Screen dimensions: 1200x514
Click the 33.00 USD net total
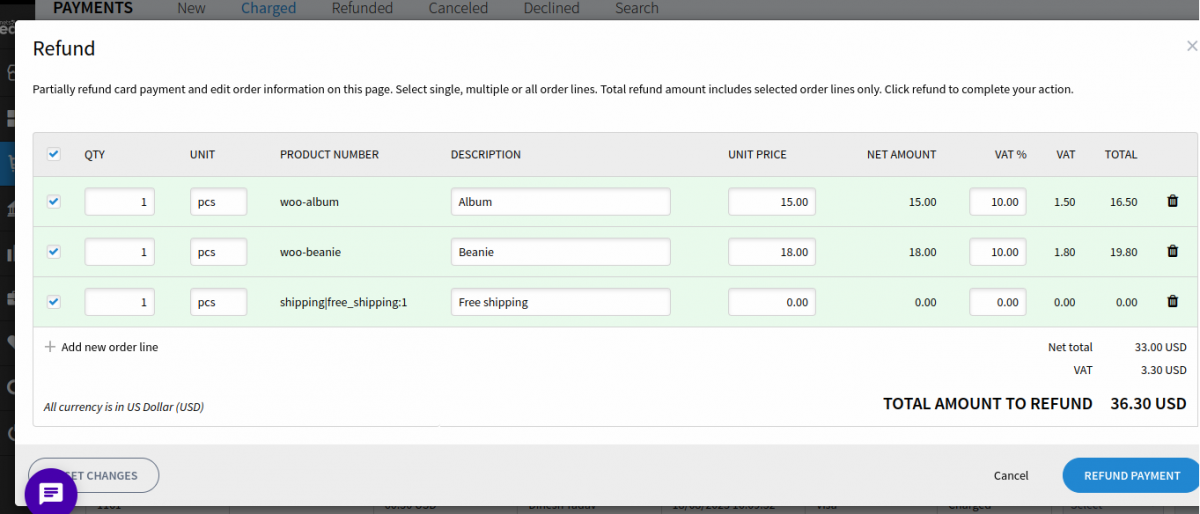click(1161, 347)
